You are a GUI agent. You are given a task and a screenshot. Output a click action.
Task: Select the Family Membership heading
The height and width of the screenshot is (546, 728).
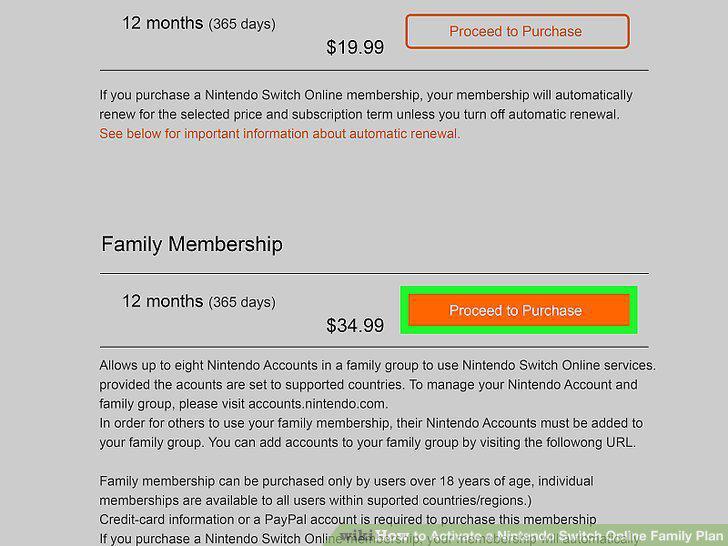click(x=192, y=244)
